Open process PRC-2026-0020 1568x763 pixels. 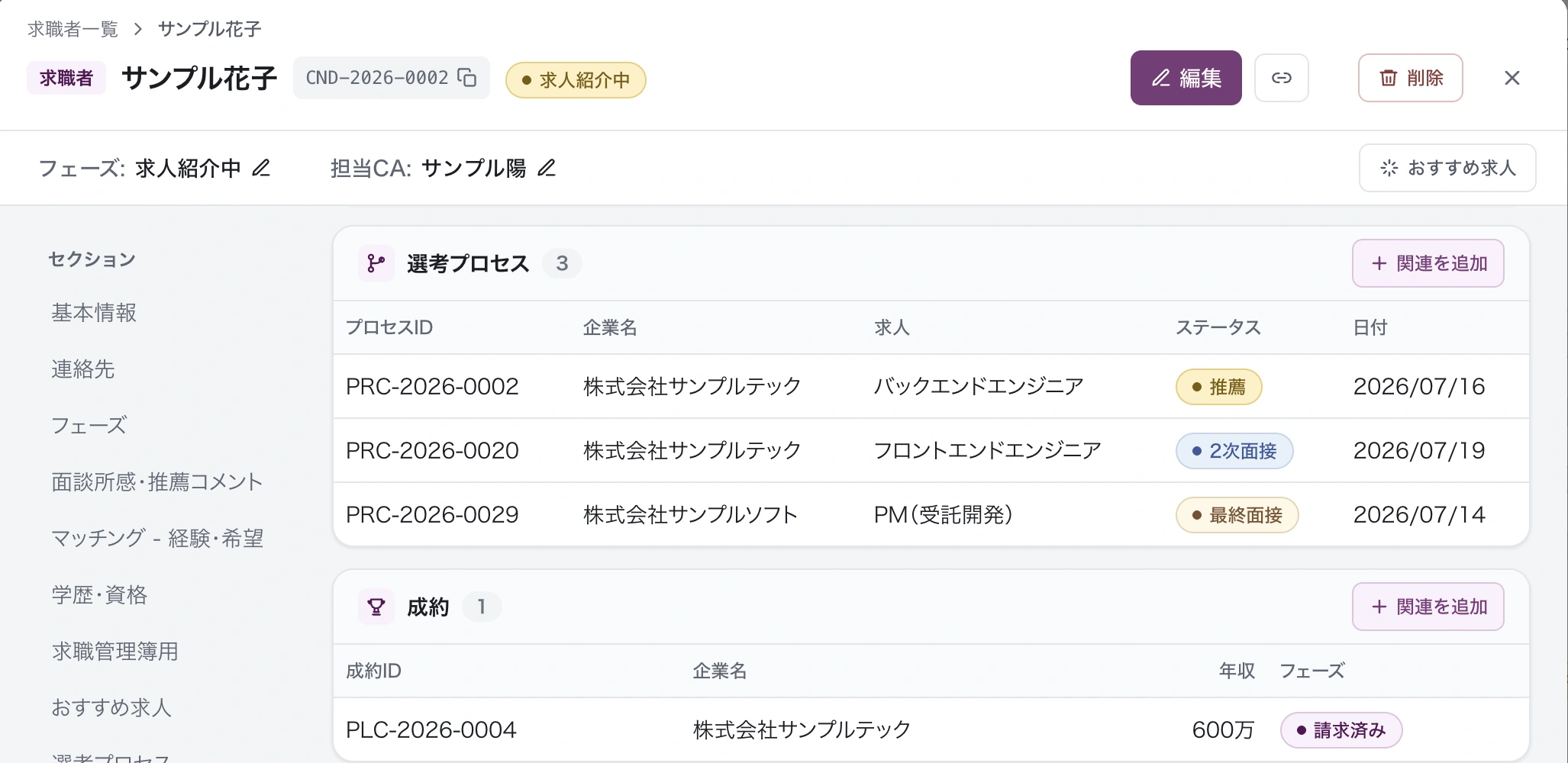(432, 451)
